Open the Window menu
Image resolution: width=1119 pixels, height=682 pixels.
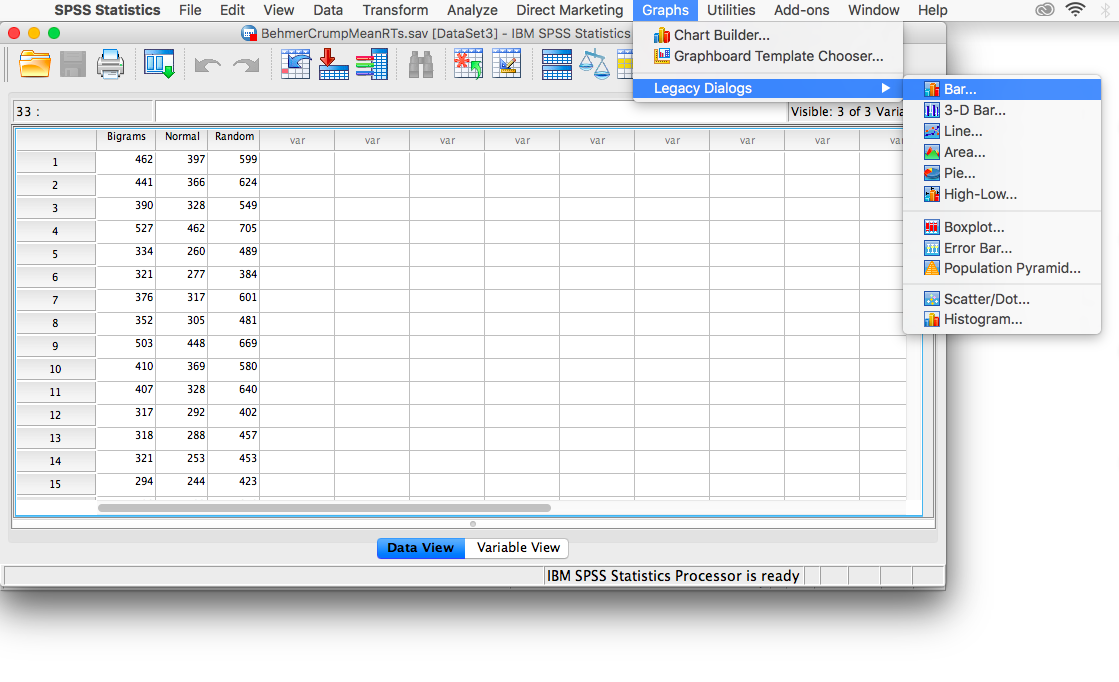click(874, 10)
